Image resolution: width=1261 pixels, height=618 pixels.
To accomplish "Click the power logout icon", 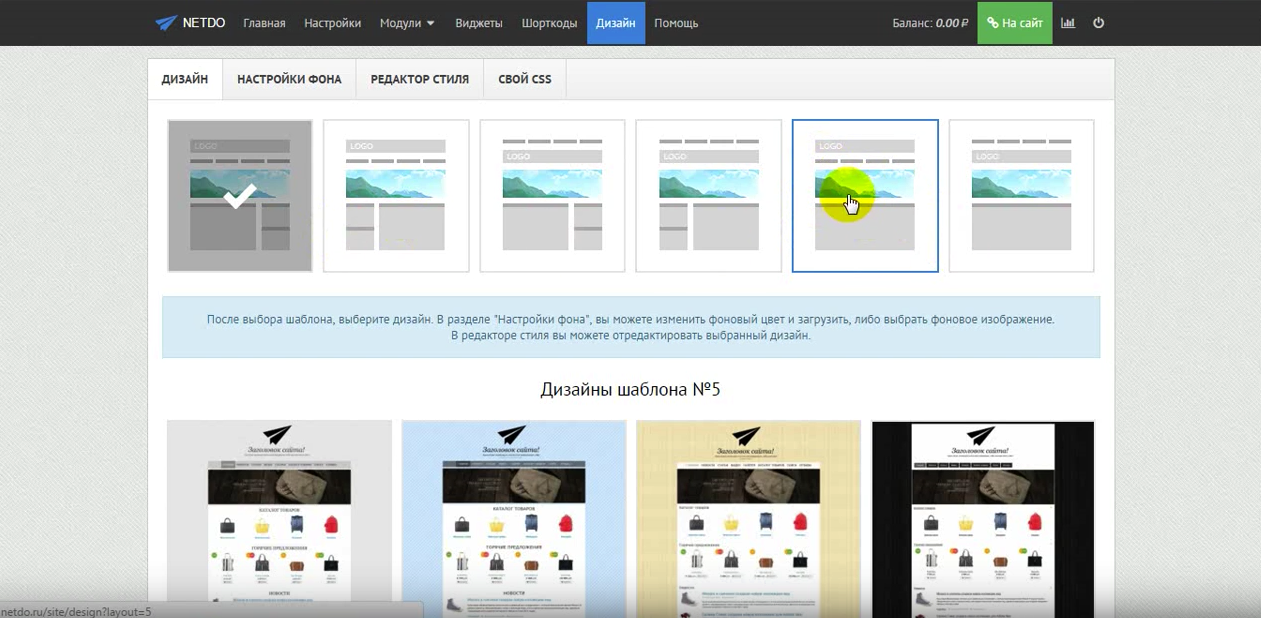I will click(x=1099, y=23).
